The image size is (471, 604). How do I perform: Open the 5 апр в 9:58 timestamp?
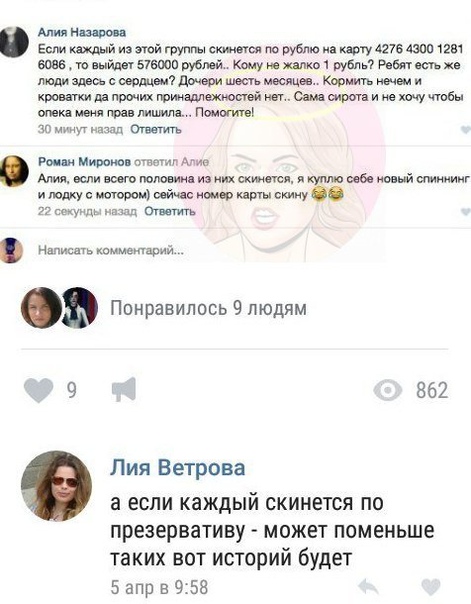[159, 587]
